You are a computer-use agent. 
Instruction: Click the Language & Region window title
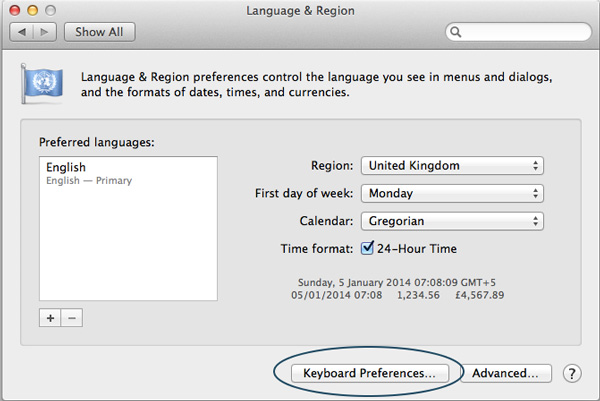pos(300,11)
